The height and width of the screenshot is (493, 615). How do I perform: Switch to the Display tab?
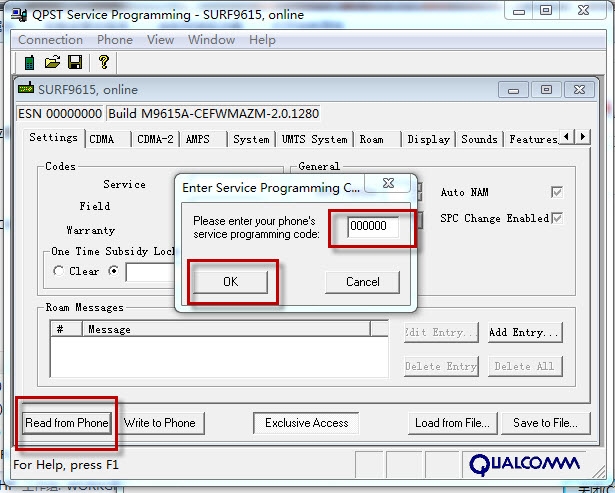(428, 140)
